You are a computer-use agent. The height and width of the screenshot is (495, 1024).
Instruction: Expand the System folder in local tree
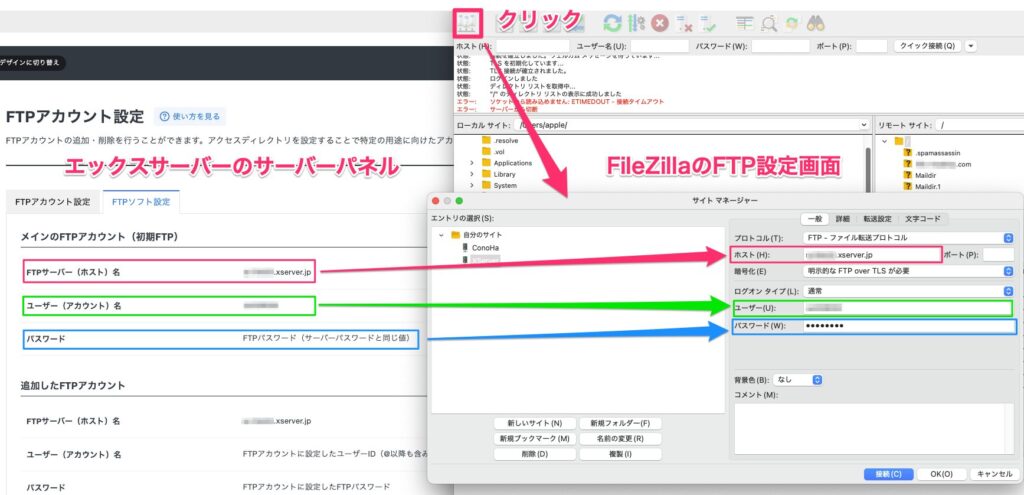tap(472, 185)
